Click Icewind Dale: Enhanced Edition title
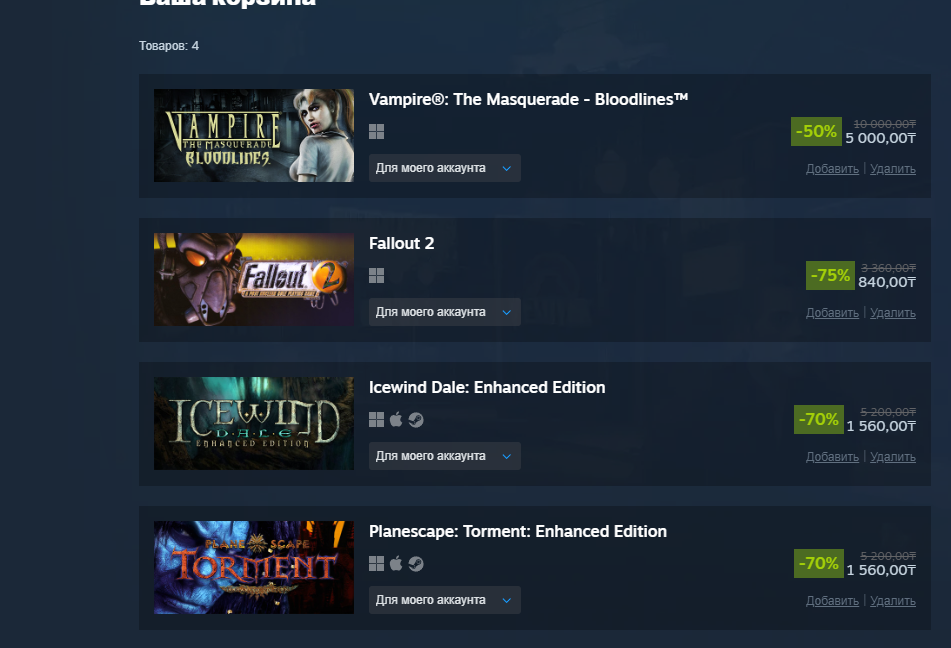 [487, 387]
